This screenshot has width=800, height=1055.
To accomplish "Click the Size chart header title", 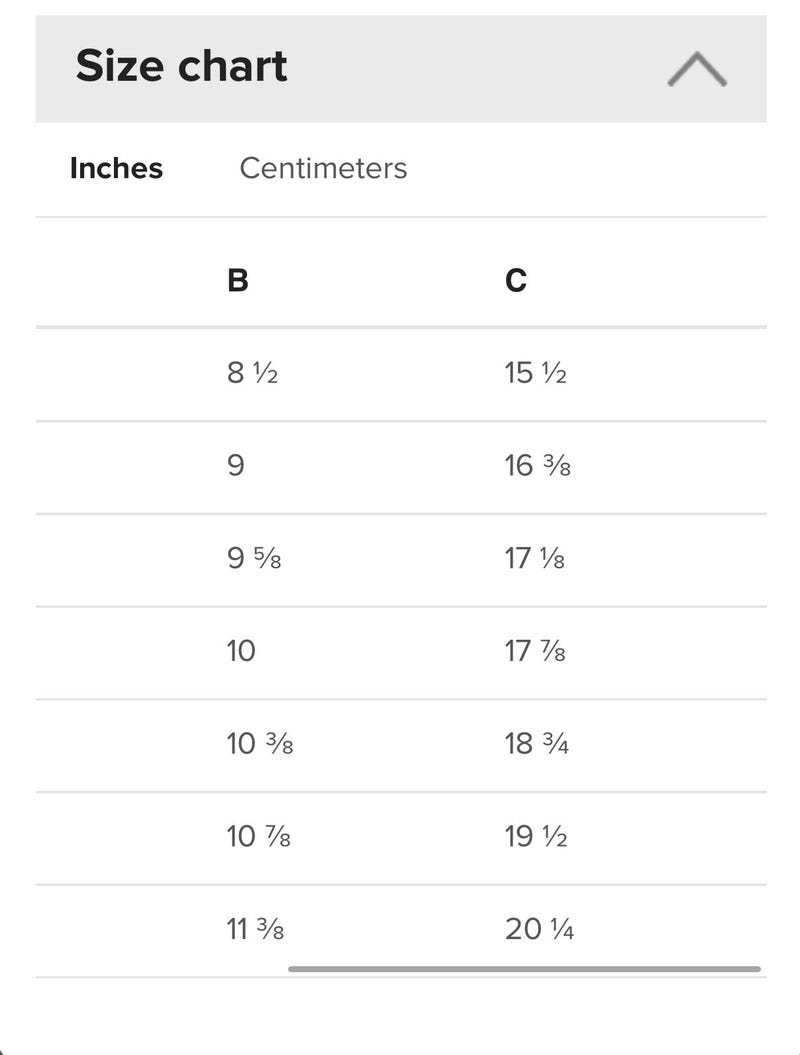I will tap(182, 66).
